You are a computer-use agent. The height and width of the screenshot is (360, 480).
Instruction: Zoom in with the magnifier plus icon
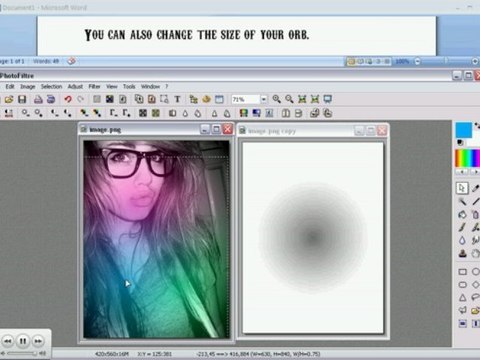tap(276, 99)
